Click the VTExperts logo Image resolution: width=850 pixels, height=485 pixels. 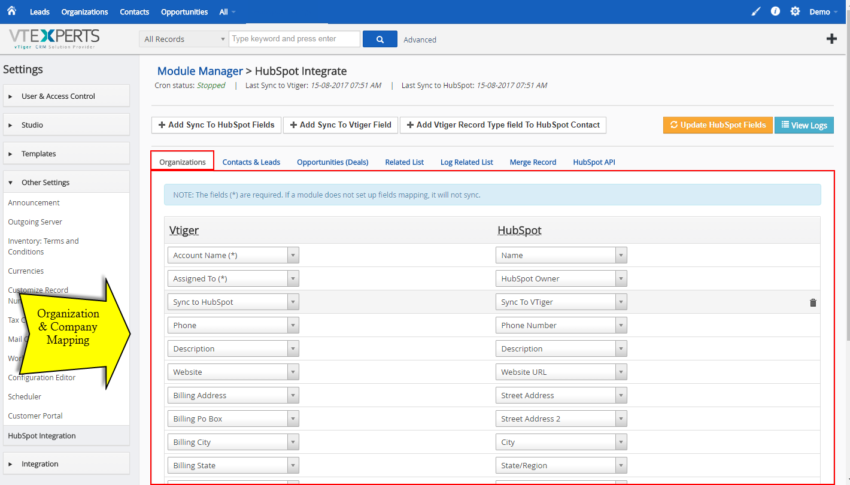(54, 38)
